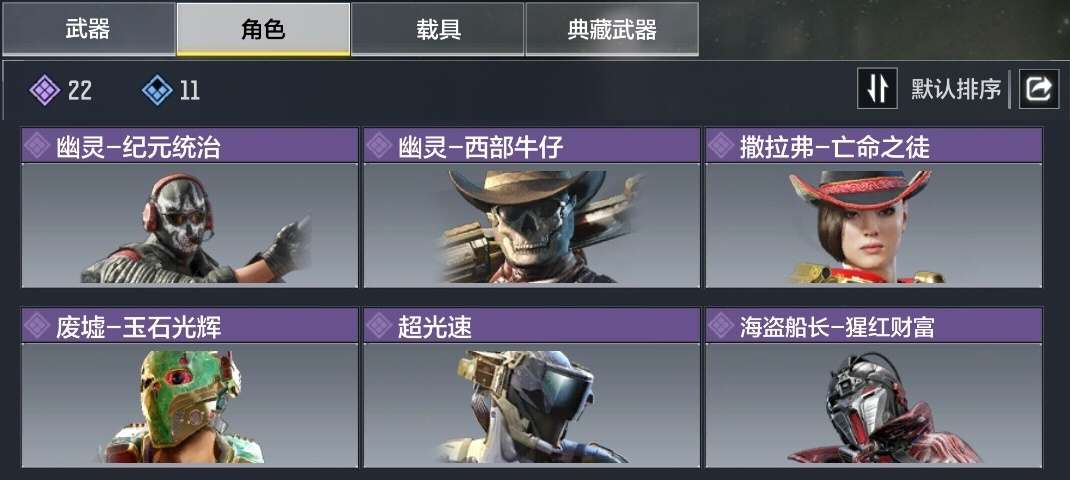
Task: Click rarity icon beside 幽灵-纪元统治
Action: click(37, 145)
